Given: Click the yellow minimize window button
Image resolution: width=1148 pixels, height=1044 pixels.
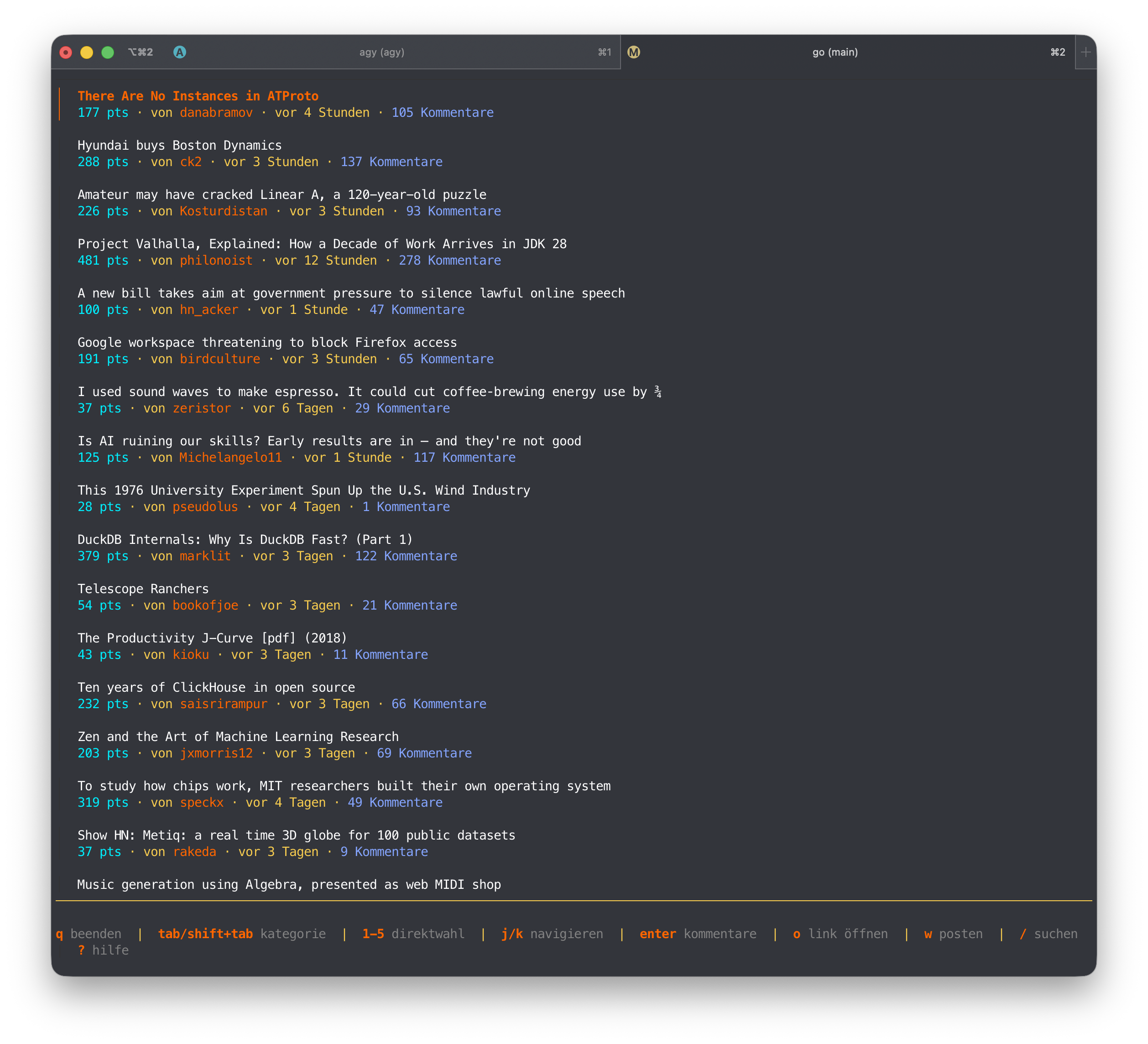Looking at the screenshot, I should (x=87, y=52).
